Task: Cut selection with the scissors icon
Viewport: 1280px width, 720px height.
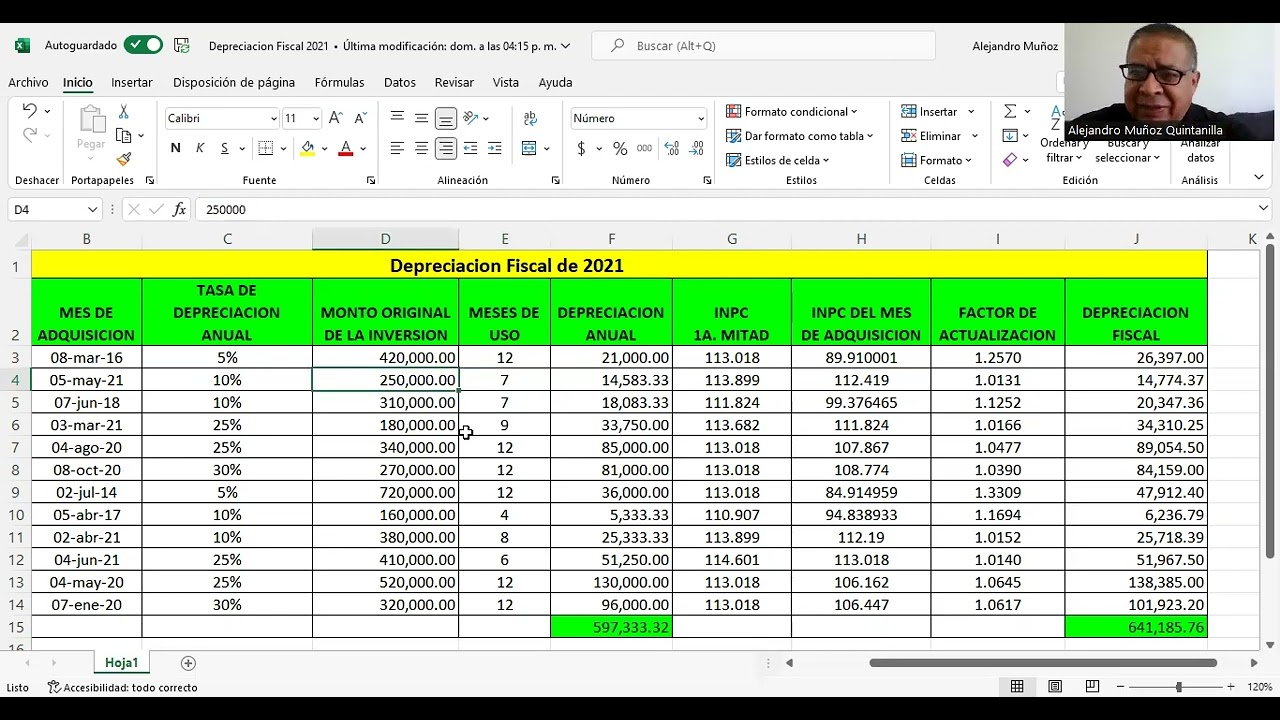Action: tap(123, 112)
